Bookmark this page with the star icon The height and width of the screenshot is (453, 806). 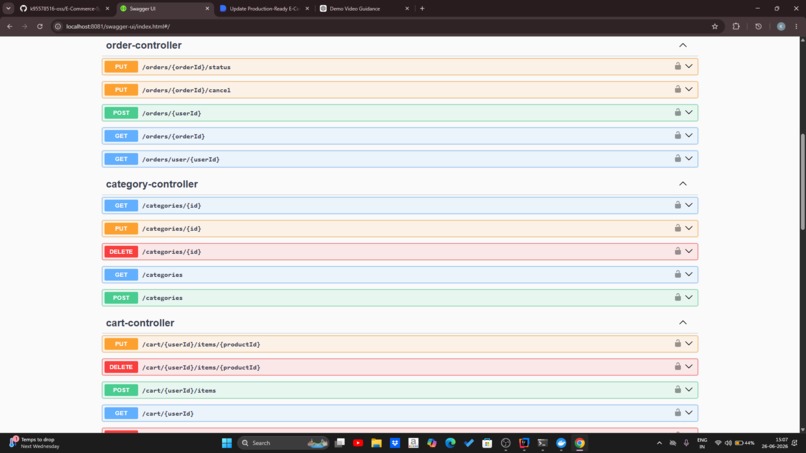coord(715,26)
